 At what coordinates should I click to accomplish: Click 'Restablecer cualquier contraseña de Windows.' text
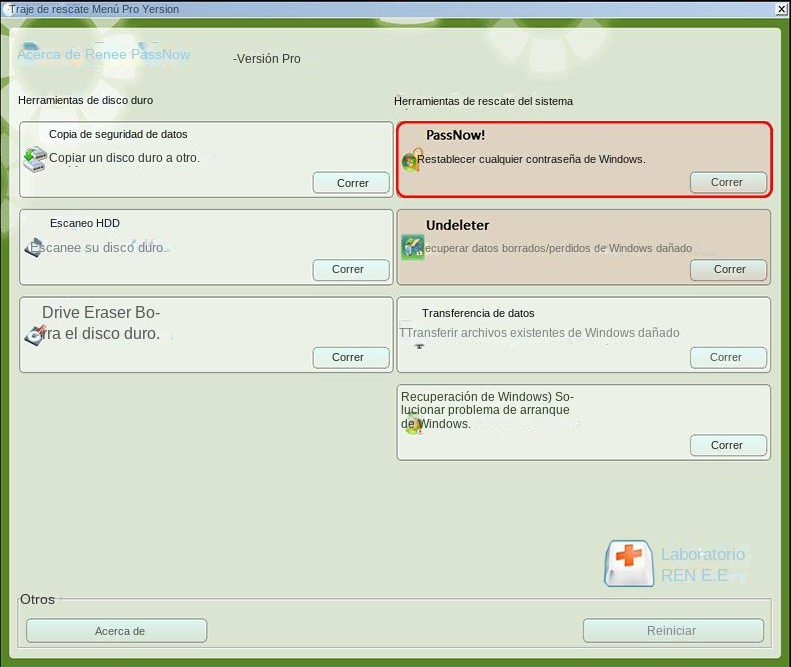coord(531,159)
